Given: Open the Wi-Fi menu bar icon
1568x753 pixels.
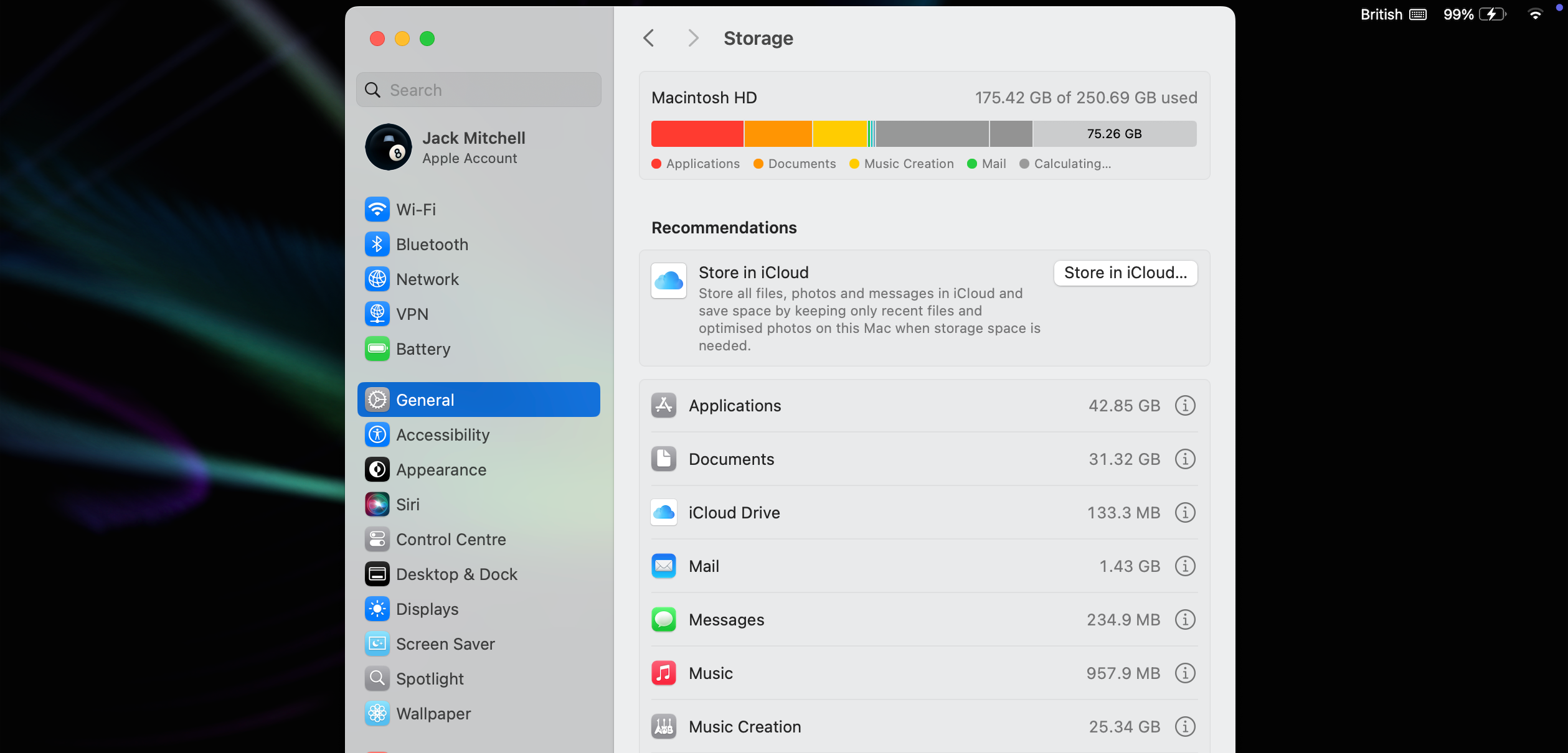Looking at the screenshot, I should point(1535,14).
